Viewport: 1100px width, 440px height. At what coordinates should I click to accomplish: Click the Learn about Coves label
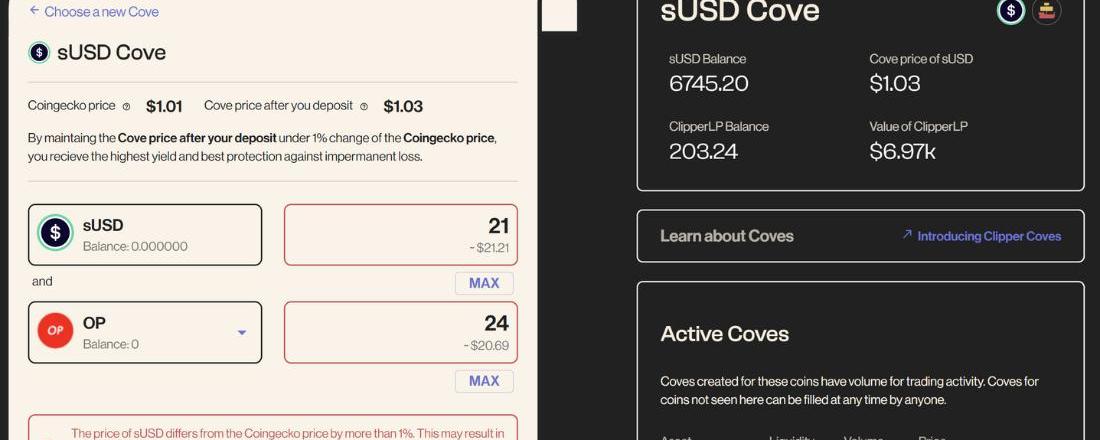click(727, 236)
